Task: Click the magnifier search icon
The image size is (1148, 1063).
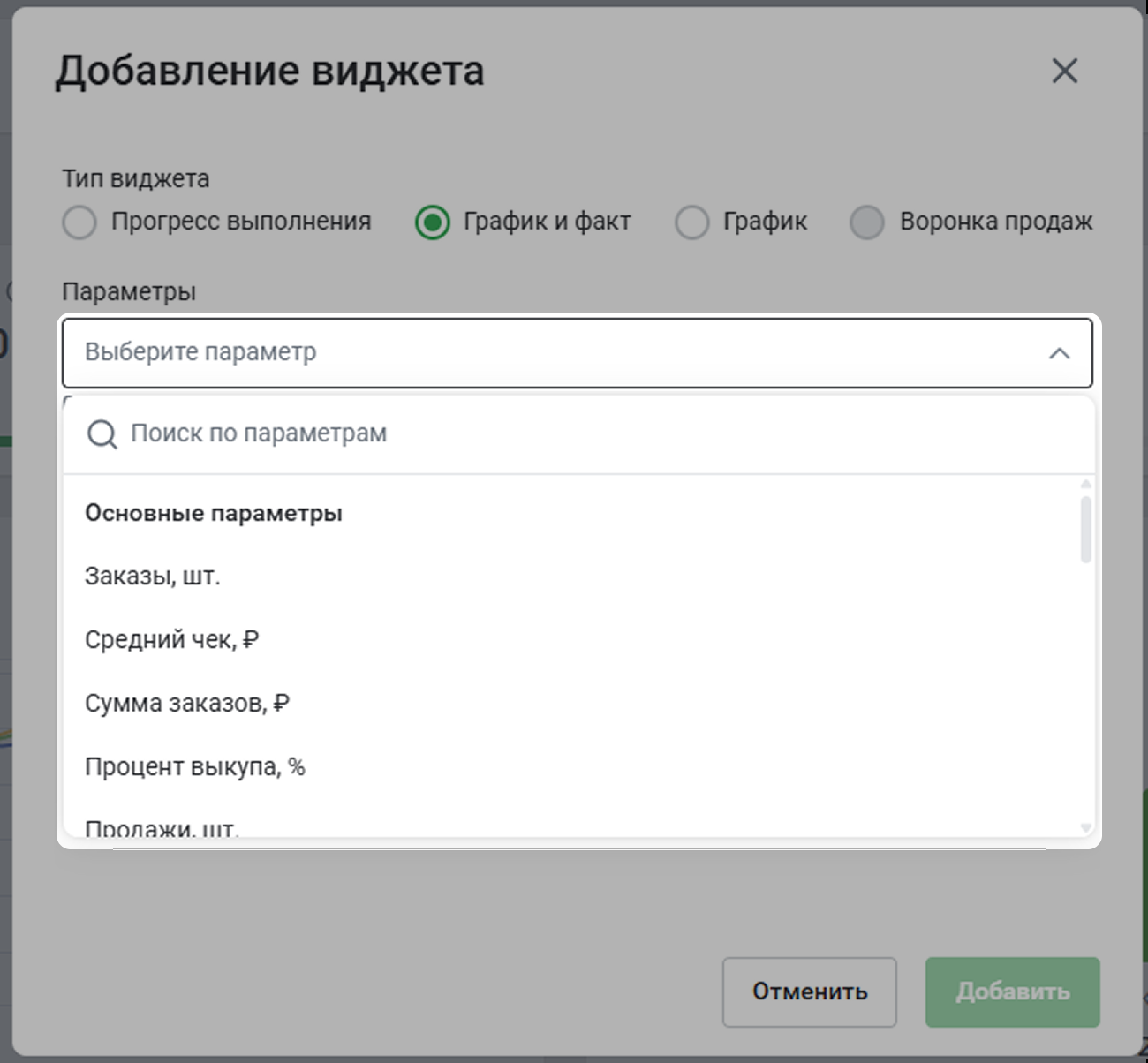Action: click(102, 434)
